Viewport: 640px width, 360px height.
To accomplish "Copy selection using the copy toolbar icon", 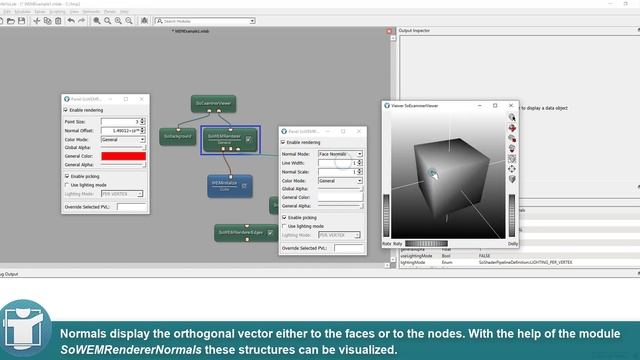I will [47, 21].
